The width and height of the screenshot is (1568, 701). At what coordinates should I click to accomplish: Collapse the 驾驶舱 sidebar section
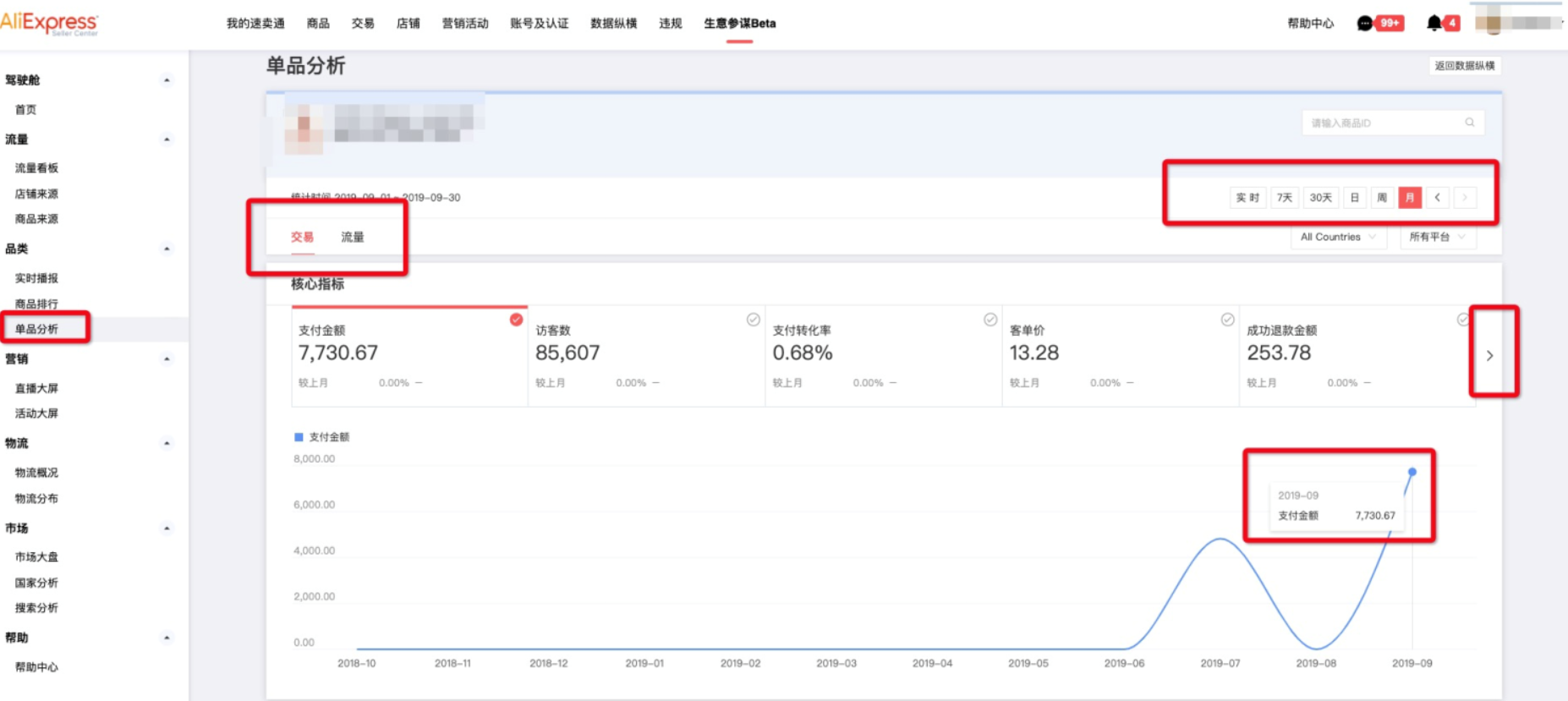click(x=167, y=80)
